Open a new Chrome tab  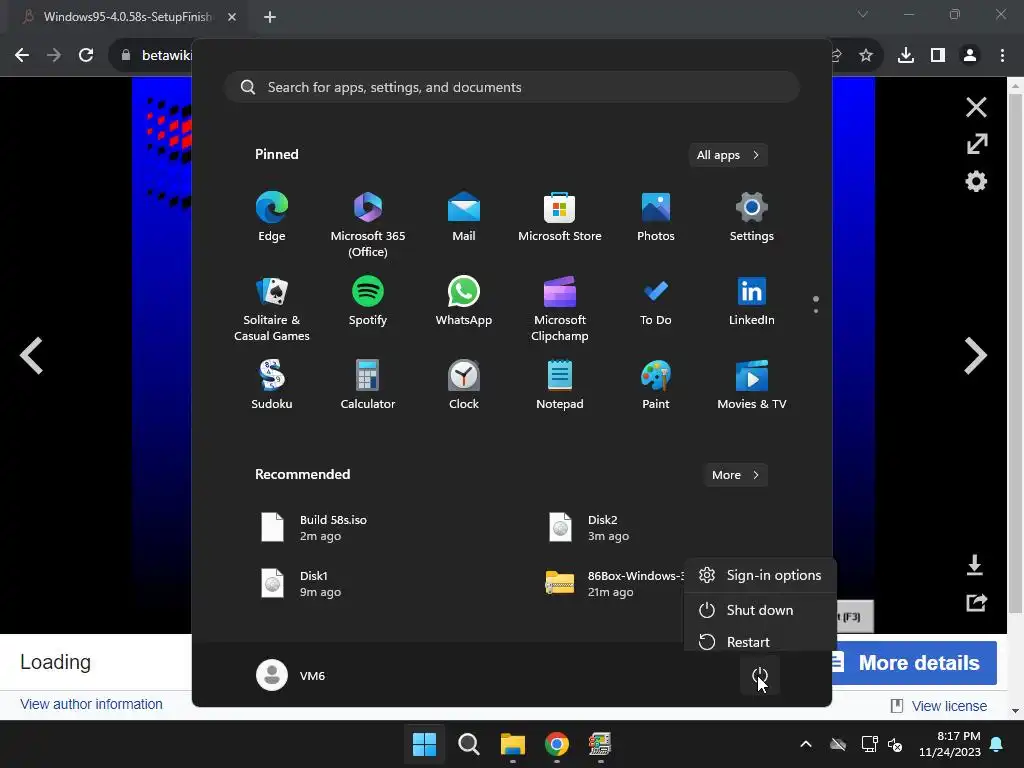point(270,17)
